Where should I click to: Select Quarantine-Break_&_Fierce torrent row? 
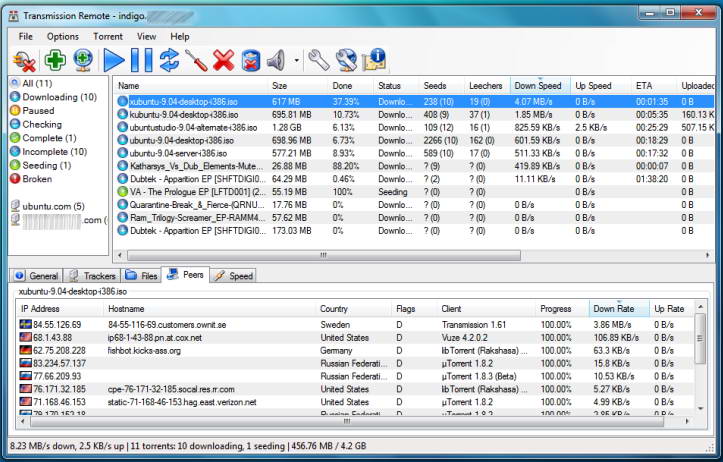414,205
